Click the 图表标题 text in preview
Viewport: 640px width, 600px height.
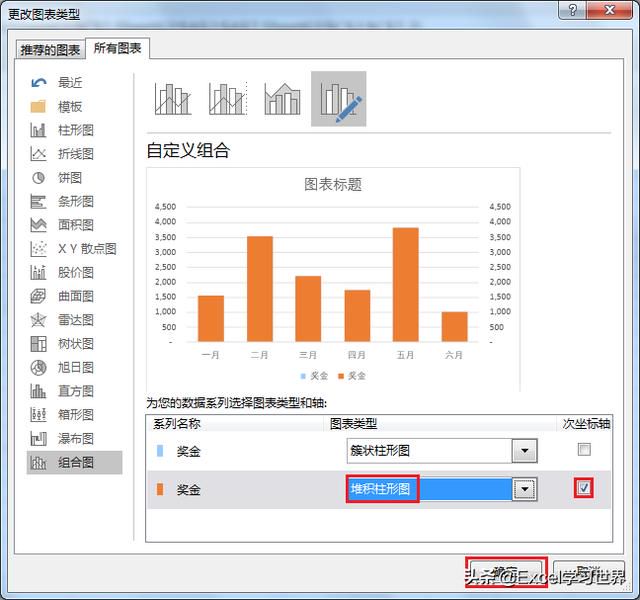point(333,184)
